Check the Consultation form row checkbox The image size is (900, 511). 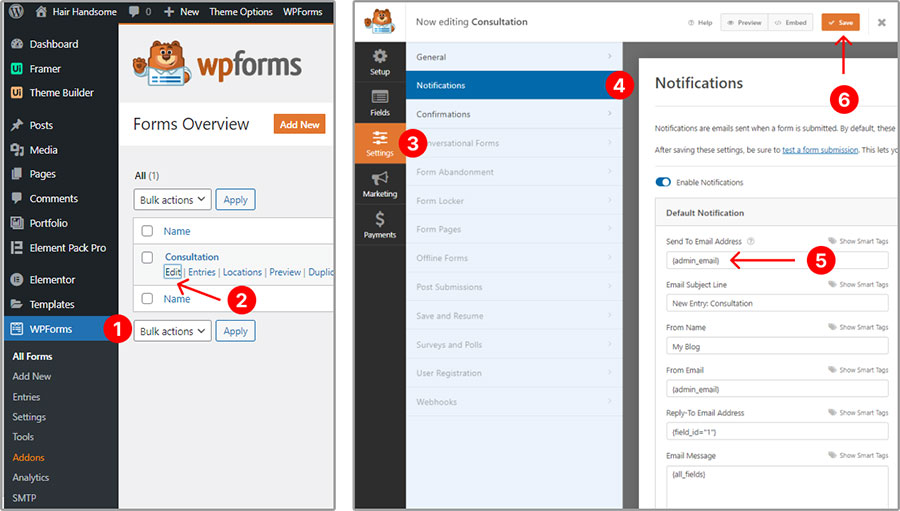[148, 258]
